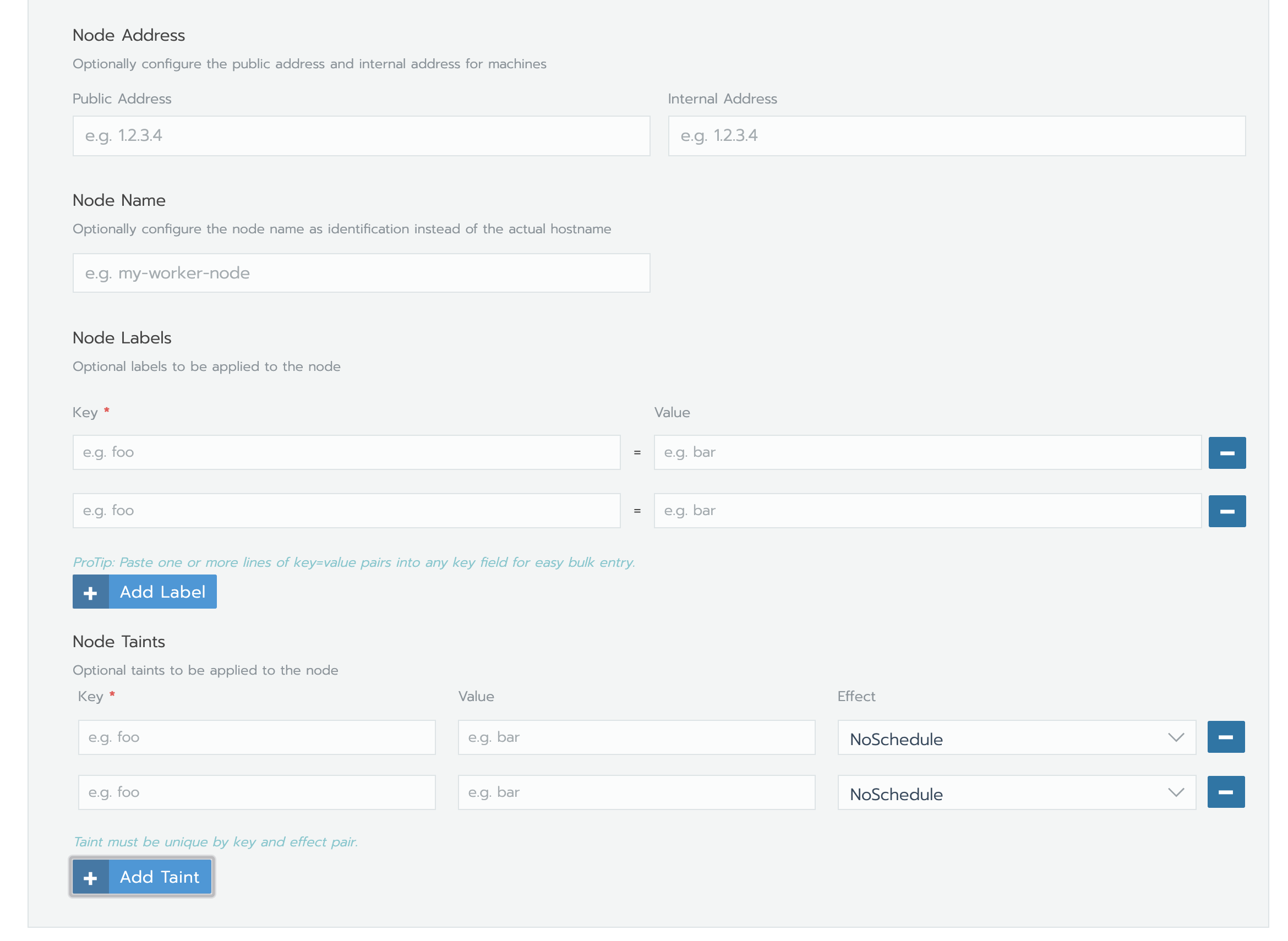Remove the first Node Taint row
The height and width of the screenshot is (941, 1288).
pyautogui.click(x=1225, y=736)
